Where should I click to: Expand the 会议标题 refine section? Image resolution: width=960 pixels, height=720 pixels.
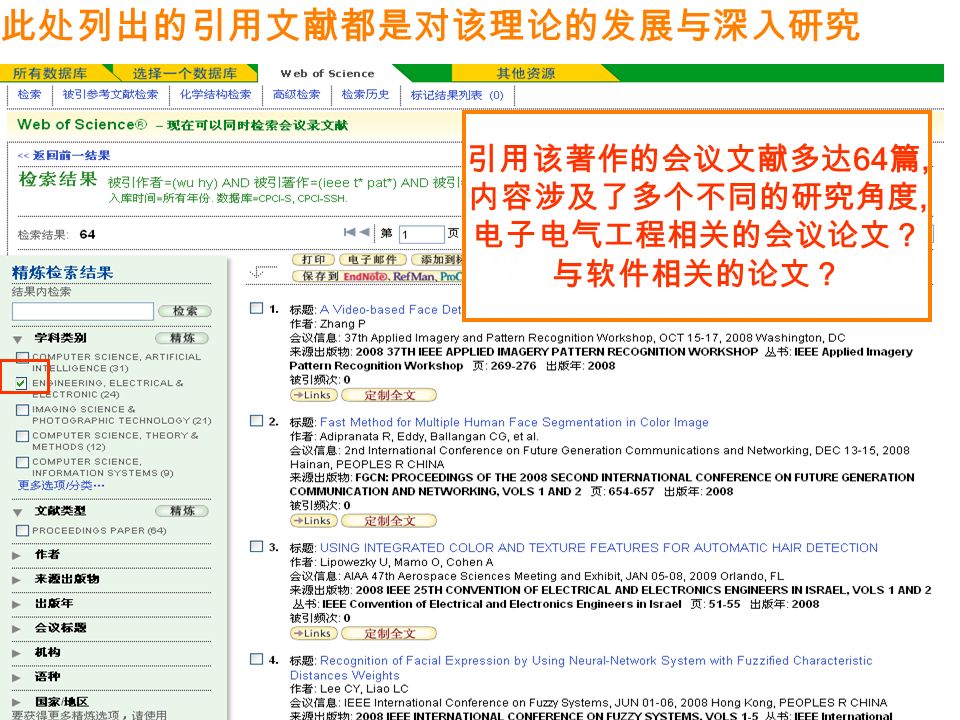[17, 629]
